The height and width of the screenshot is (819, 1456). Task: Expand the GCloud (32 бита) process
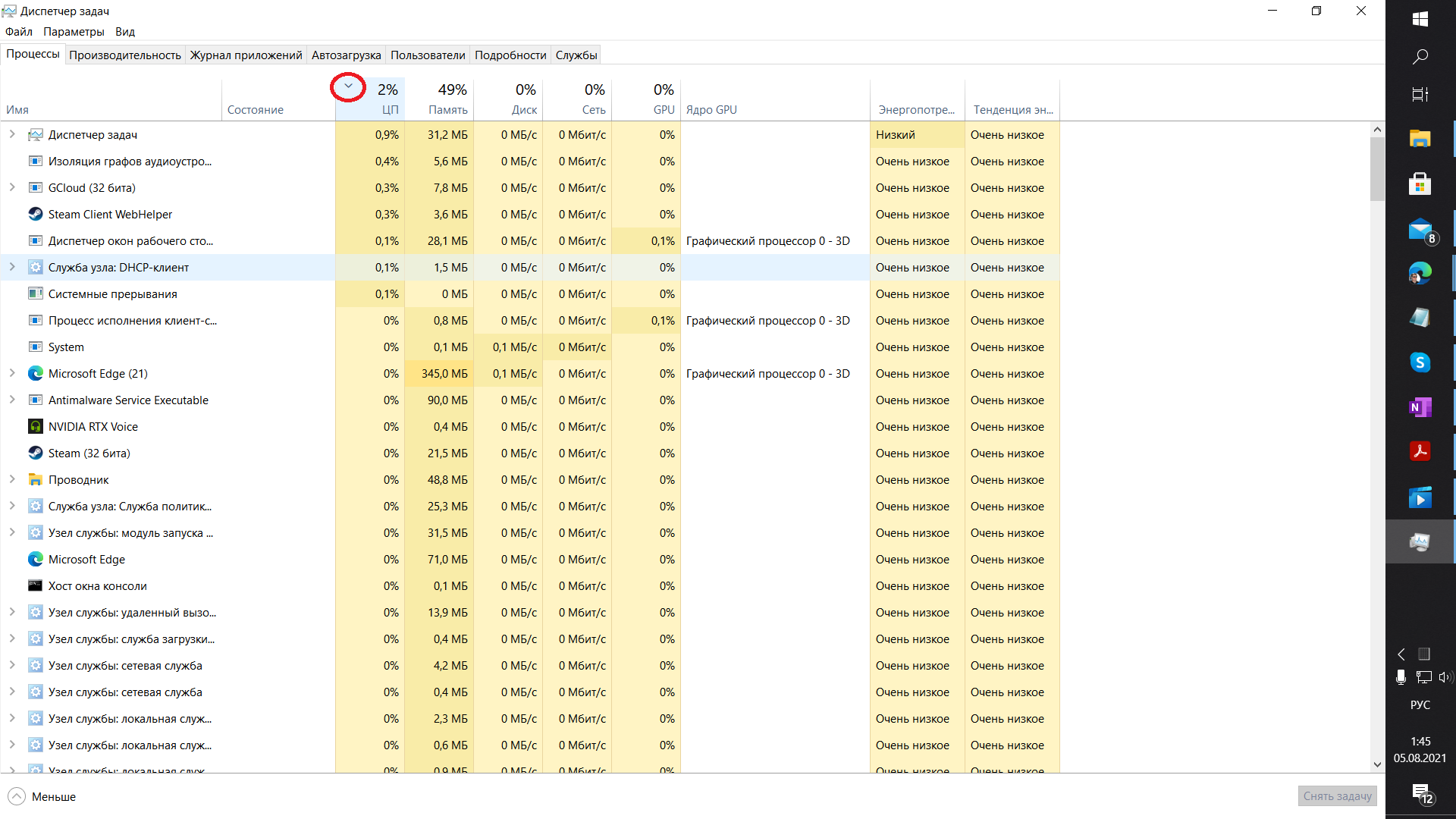pos(12,188)
